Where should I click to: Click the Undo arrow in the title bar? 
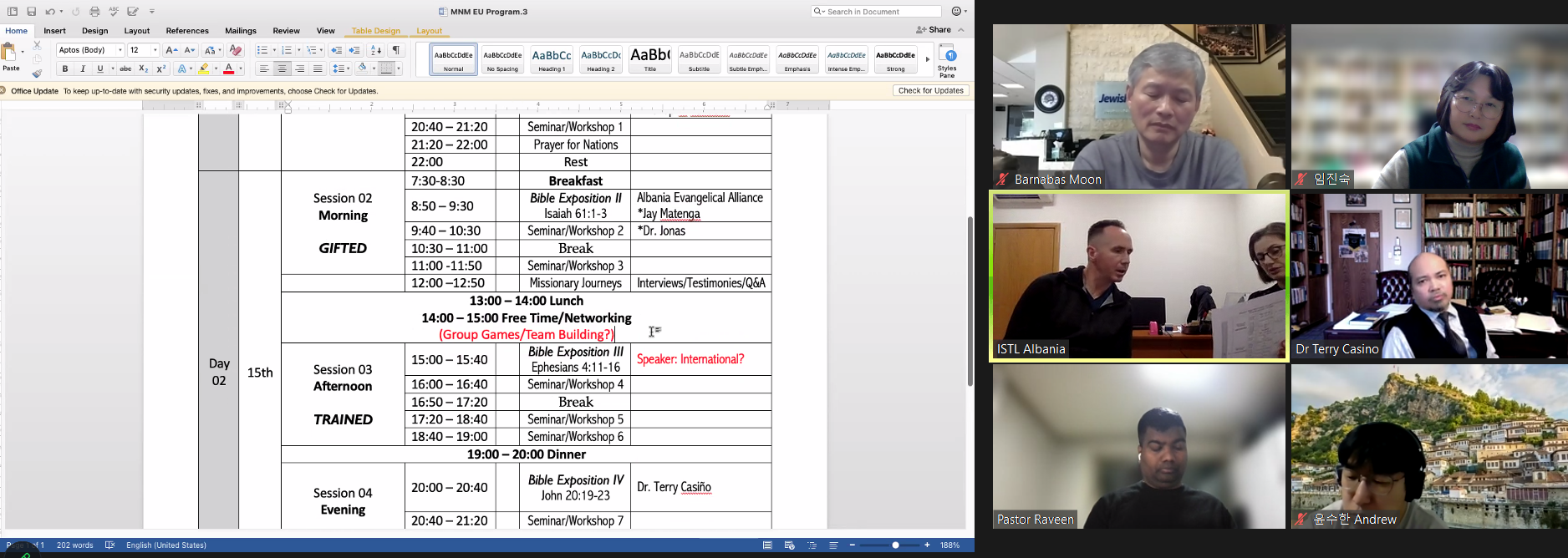tap(50, 12)
